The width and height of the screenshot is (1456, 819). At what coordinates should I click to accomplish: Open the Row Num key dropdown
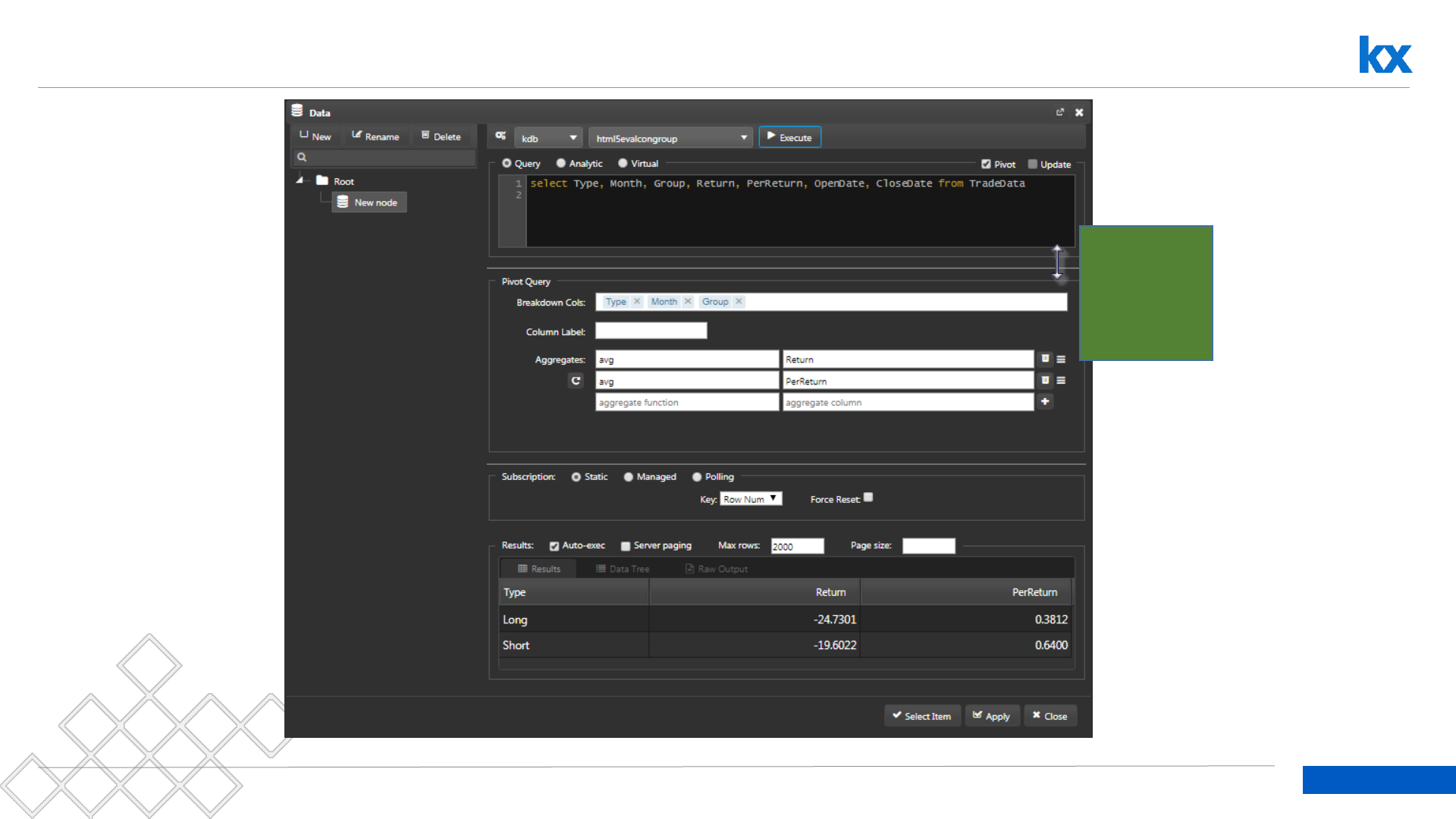[x=750, y=499]
